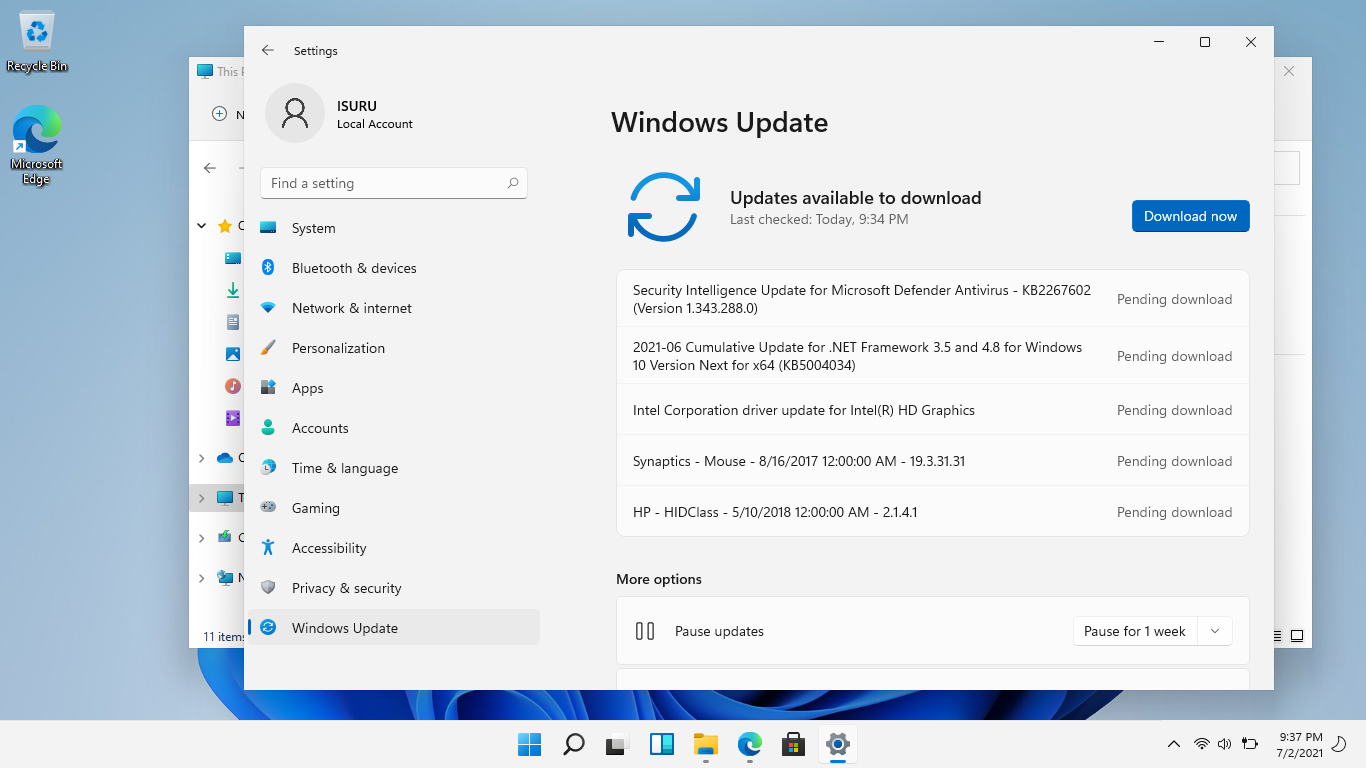Screen dimensions: 1366x768
Task: Click the blue sync arrows update icon
Action: (x=664, y=207)
